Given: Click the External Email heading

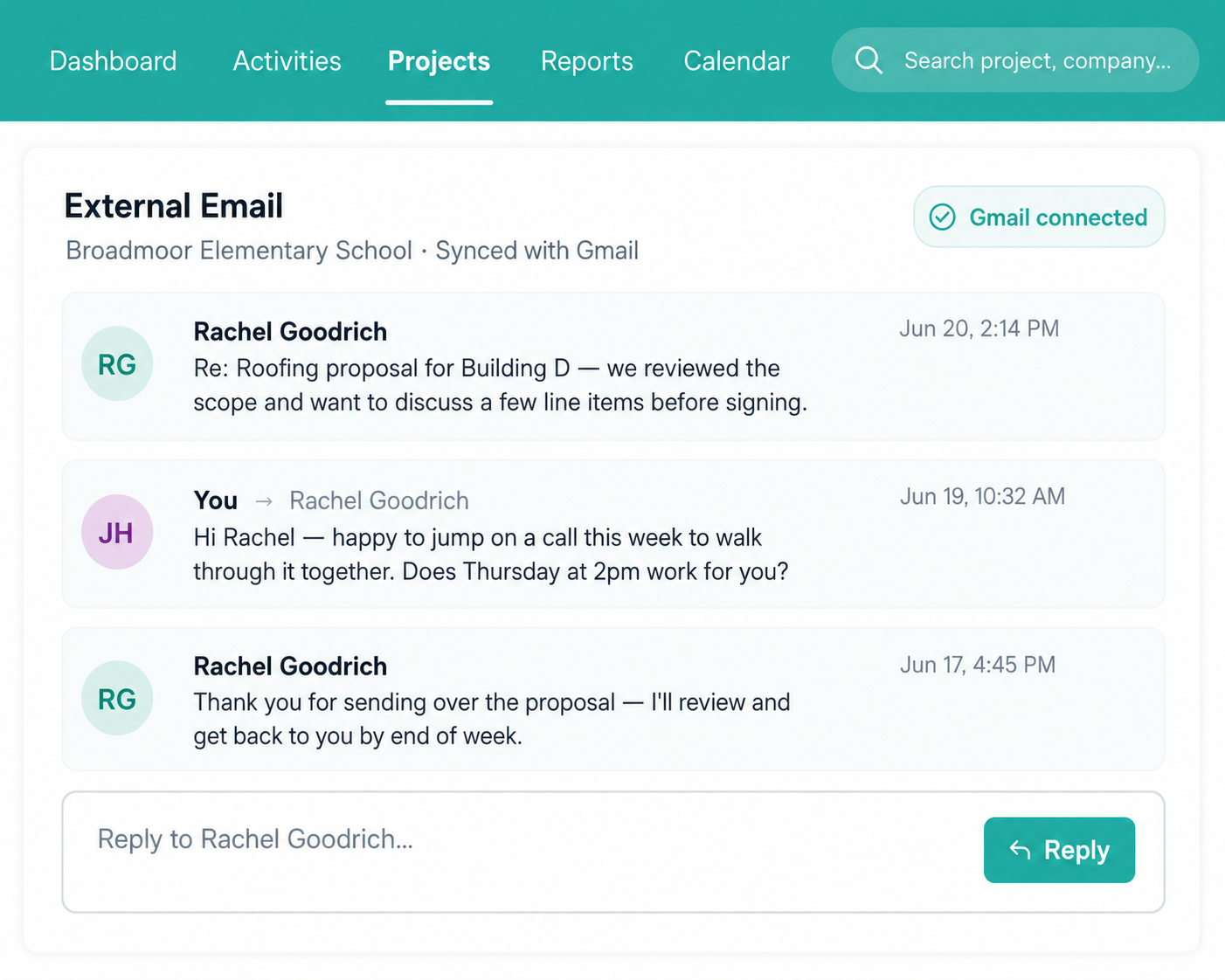Looking at the screenshot, I should click(174, 206).
